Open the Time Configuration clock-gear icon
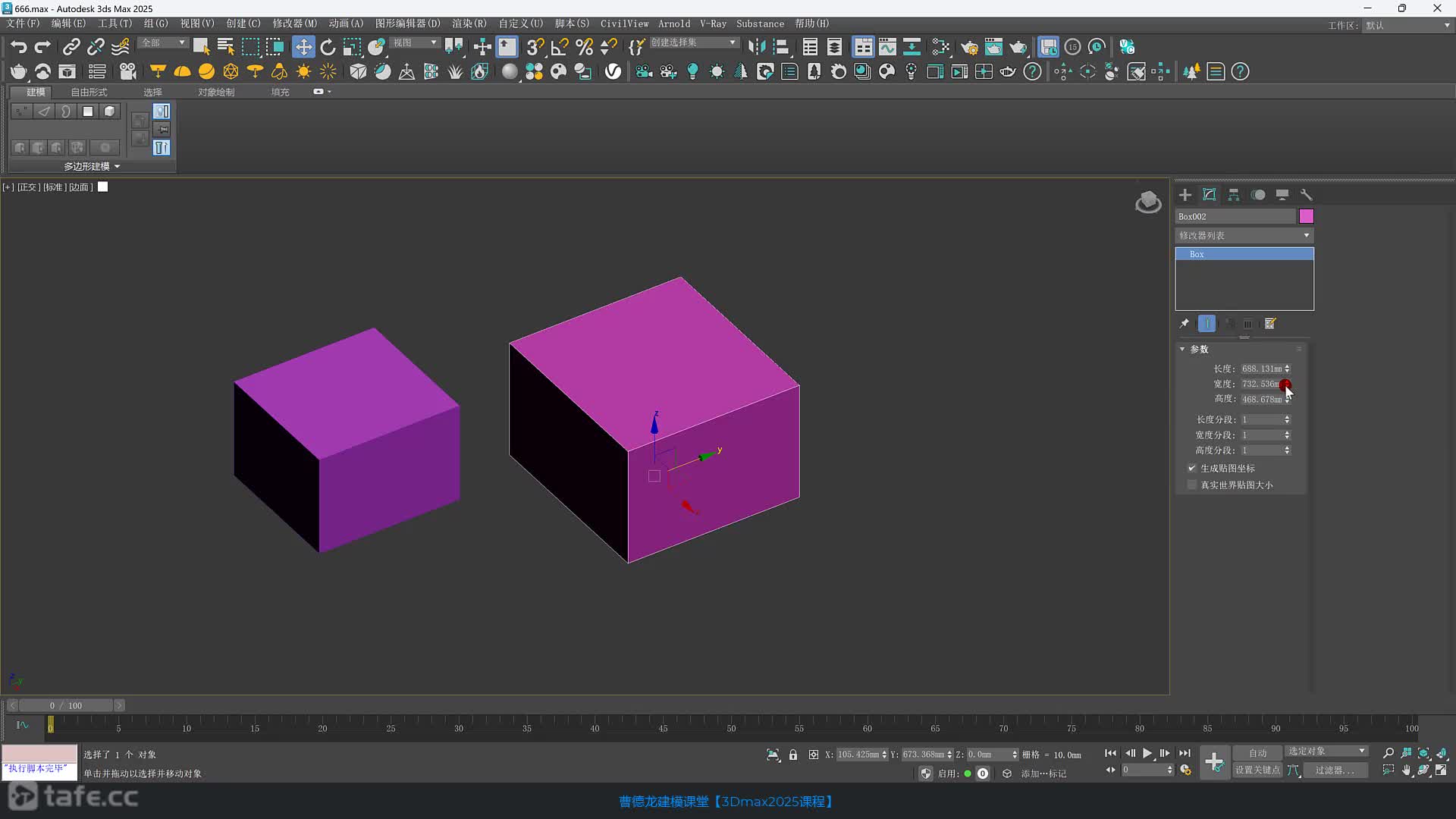The width and height of the screenshot is (1456, 819). point(1186,770)
